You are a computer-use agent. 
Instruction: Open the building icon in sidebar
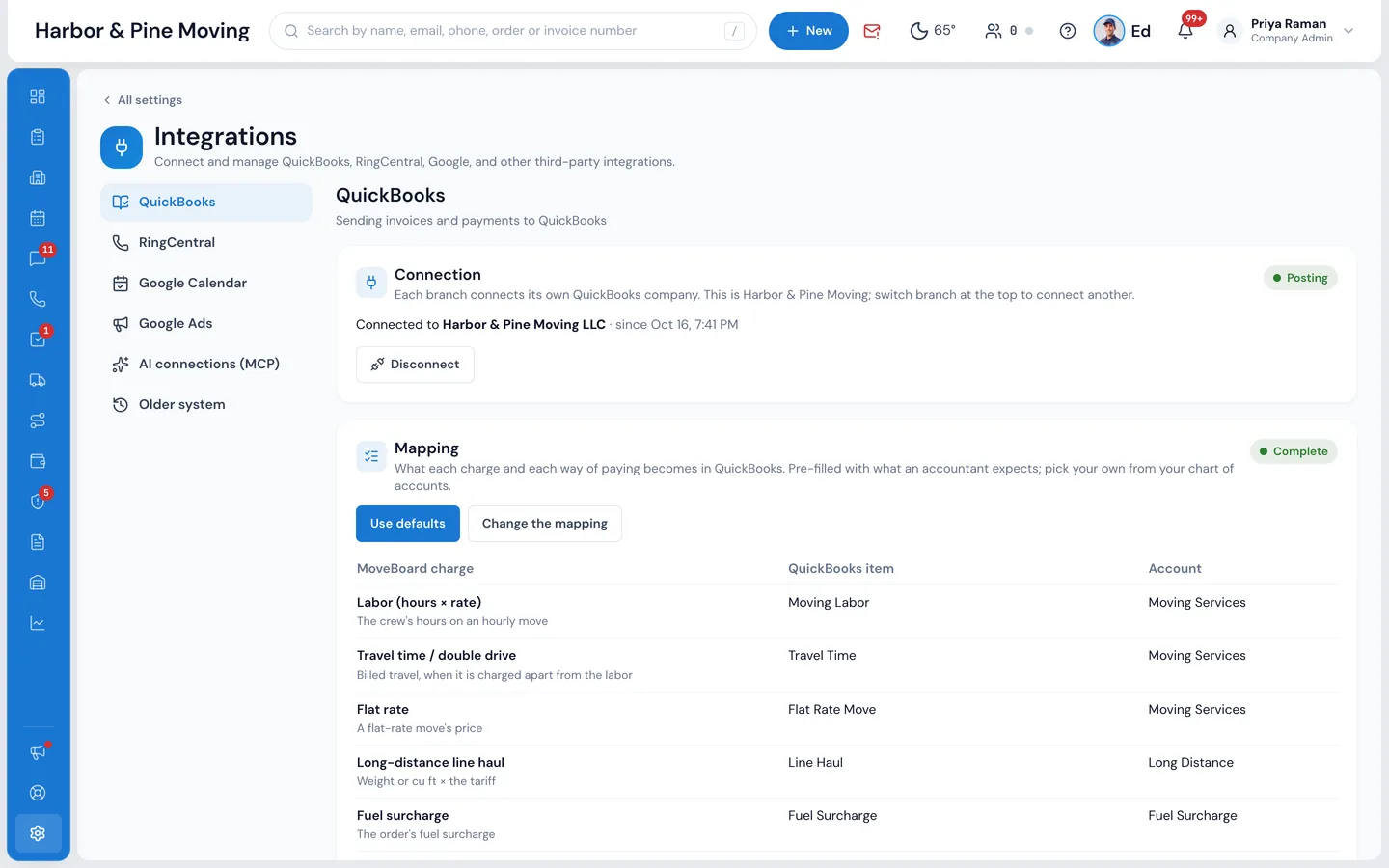[x=38, y=177]
